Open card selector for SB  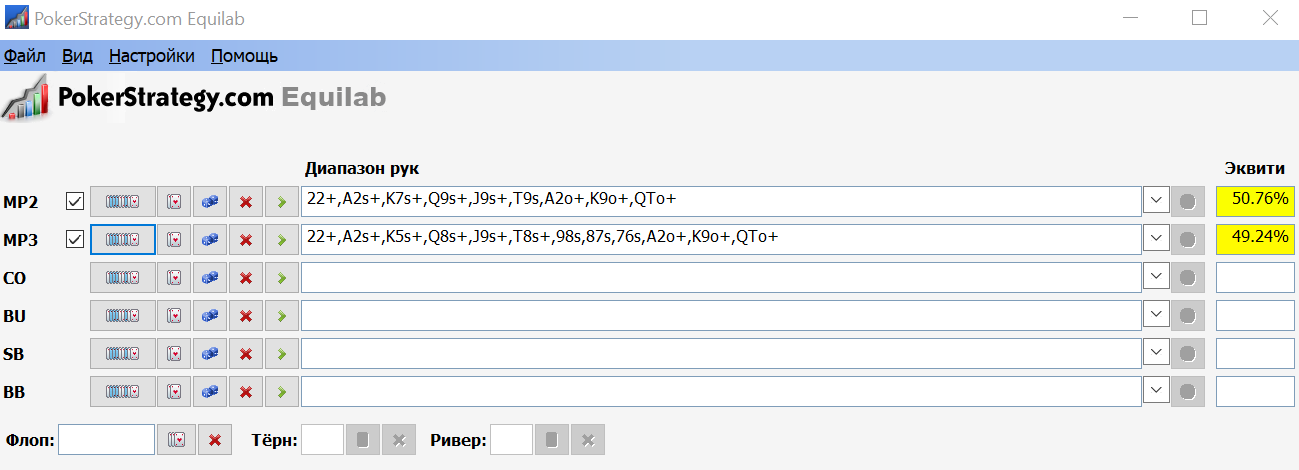(174, 354)
